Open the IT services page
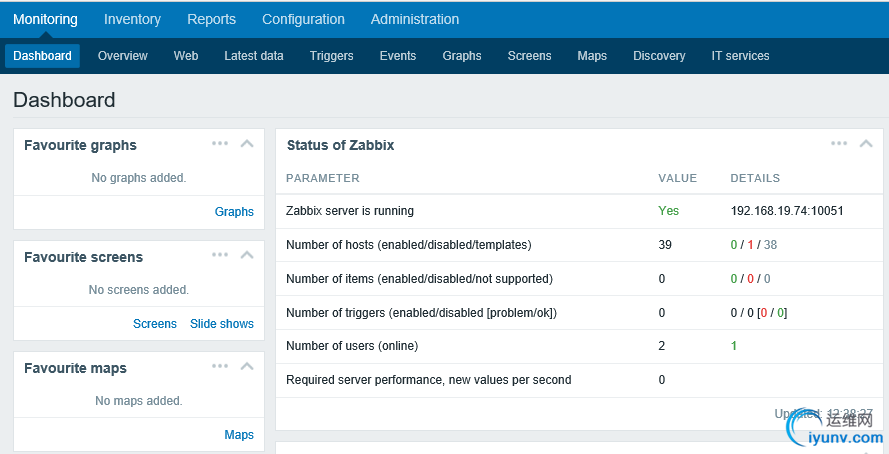Viewport: 889px width, 454px height. [x=740, y=56]
